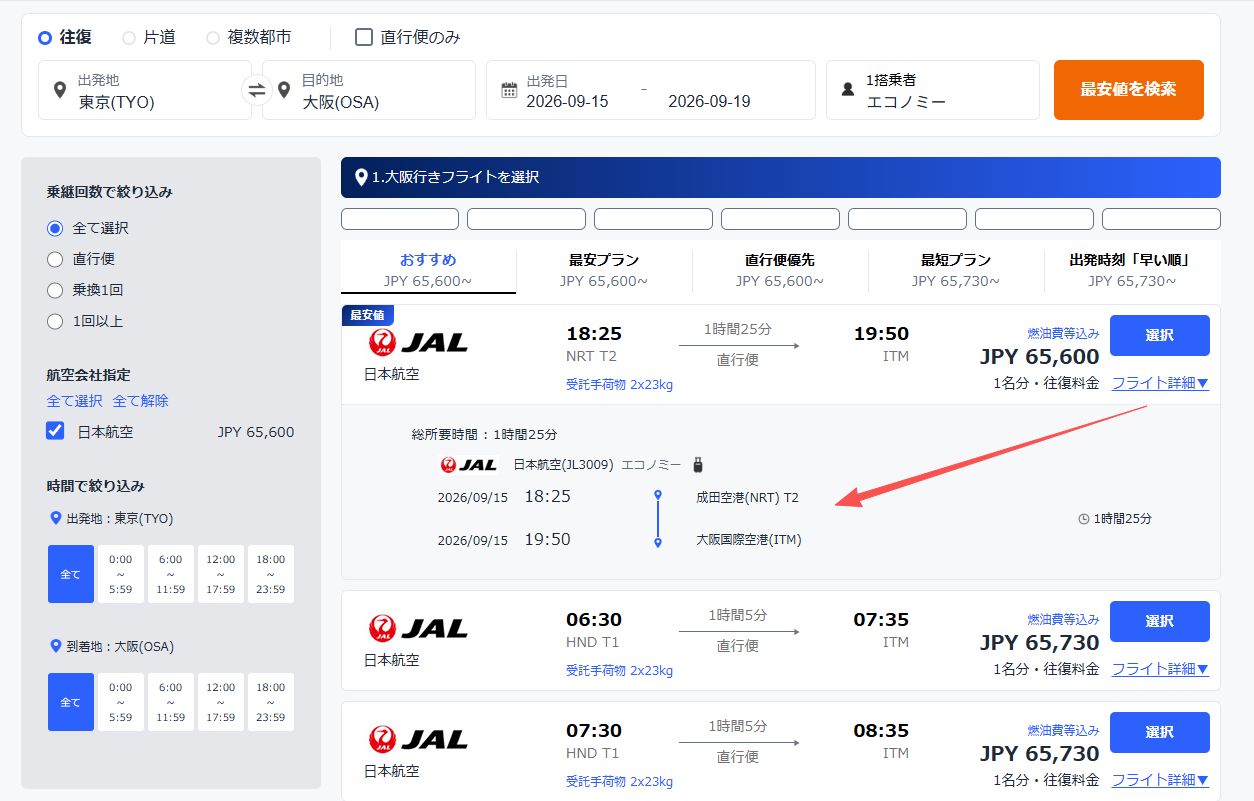Click the first empty date box

pos(400,219)
